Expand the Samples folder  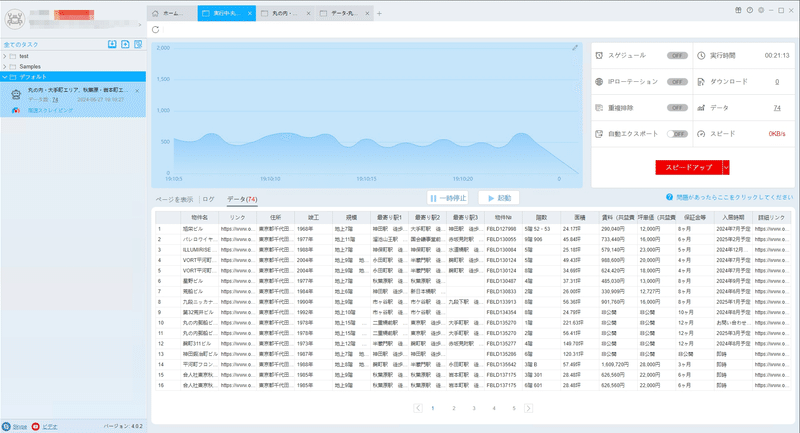pyautogui.click(x=5, y=66)
